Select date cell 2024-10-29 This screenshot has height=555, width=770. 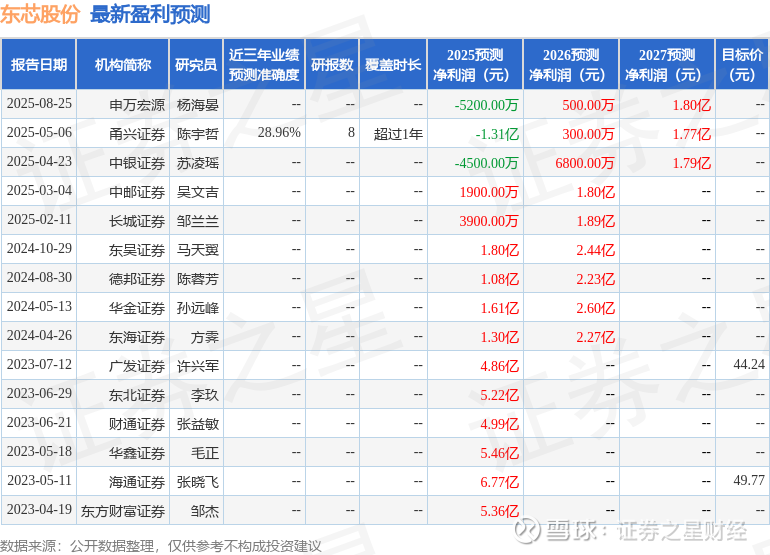(x=39, y=249)
